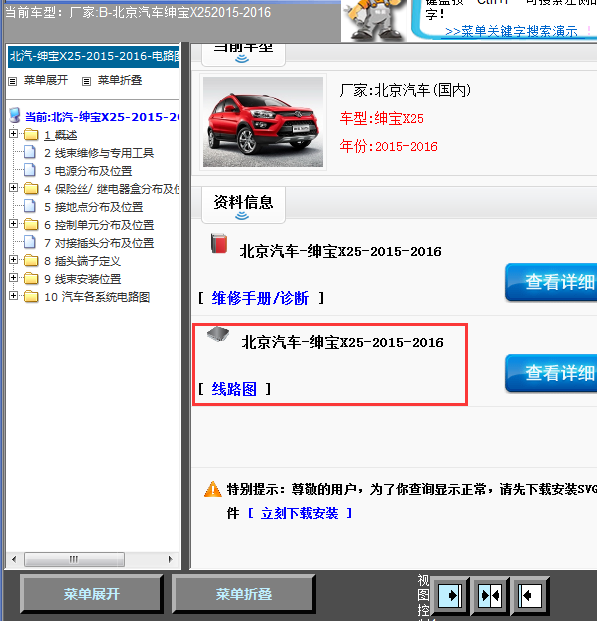Collapse the 当前车型 section tab
597x621 pixels.
[x=243, y=54]
